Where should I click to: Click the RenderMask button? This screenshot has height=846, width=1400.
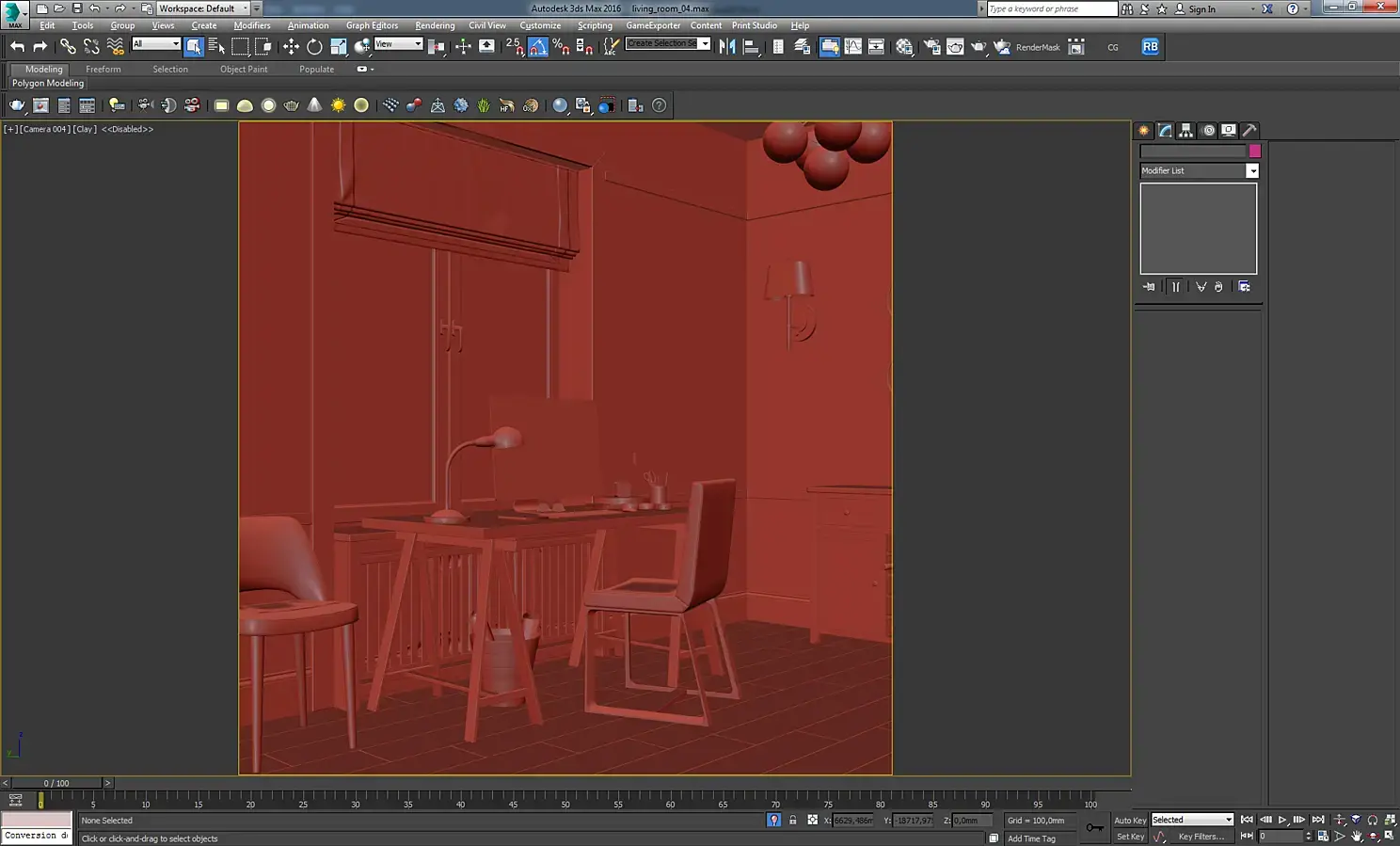pos(1037,47)
